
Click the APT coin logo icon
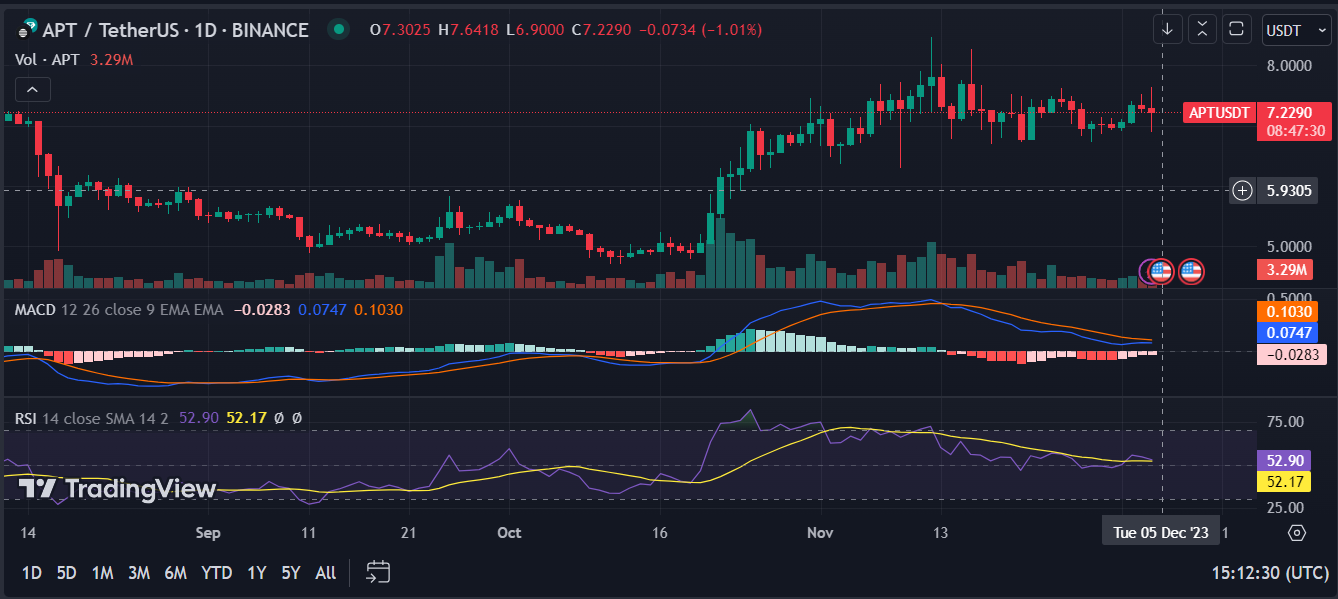pyautogui.click(x=27, y=30)
